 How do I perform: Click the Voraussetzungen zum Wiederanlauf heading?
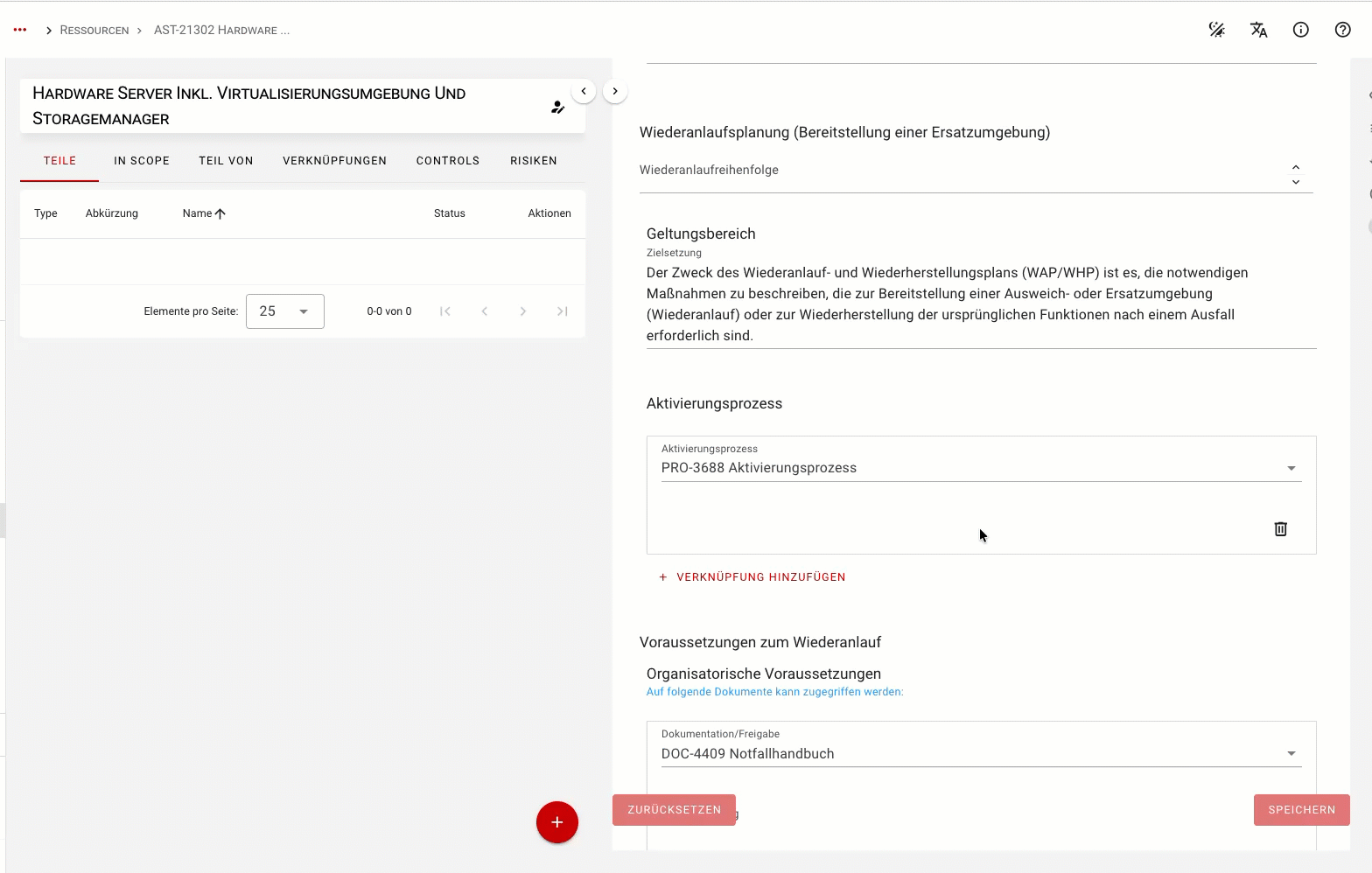pyautogui.click(x=760, y=642)
